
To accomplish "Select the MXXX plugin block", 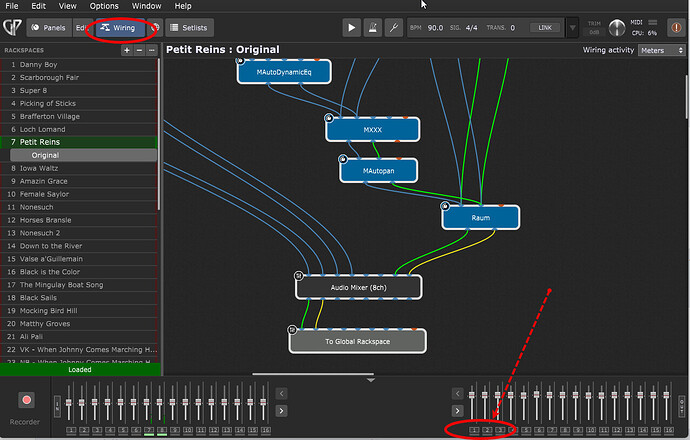I will click(x=373, y=130).
